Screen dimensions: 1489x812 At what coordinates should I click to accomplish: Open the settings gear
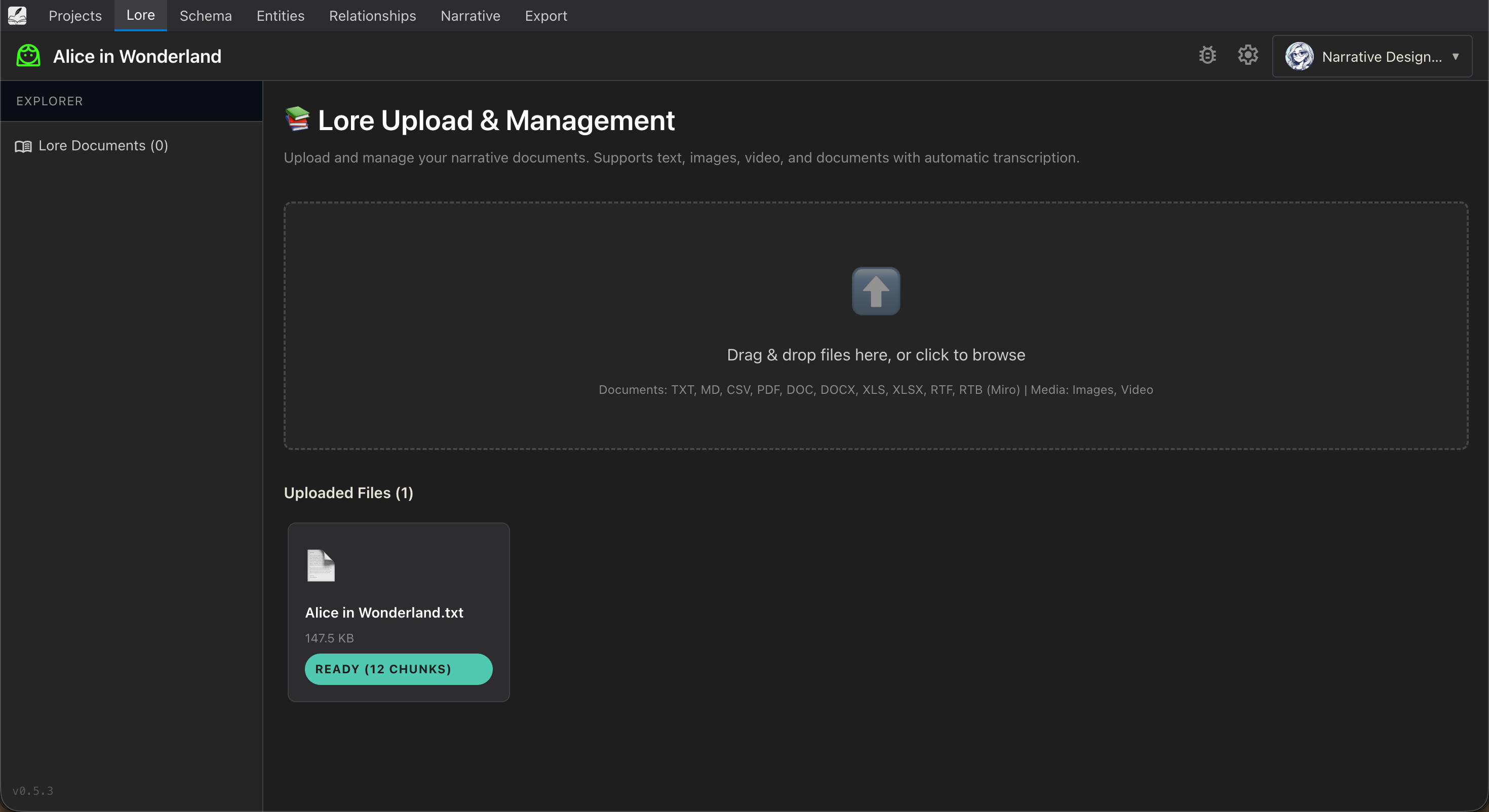(x=1248, y=56)
